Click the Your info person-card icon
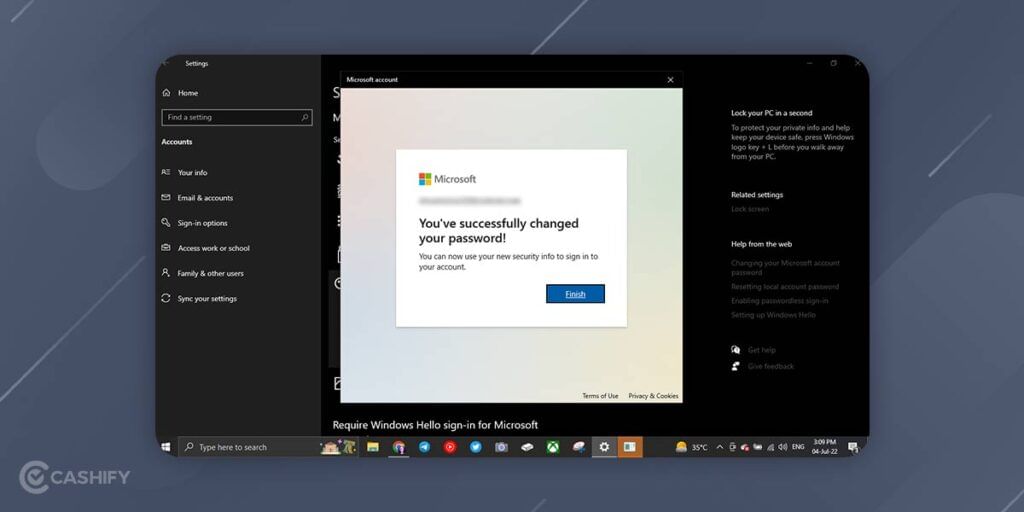The height and width of the screenshot is (512, 1024). (166, 172)
